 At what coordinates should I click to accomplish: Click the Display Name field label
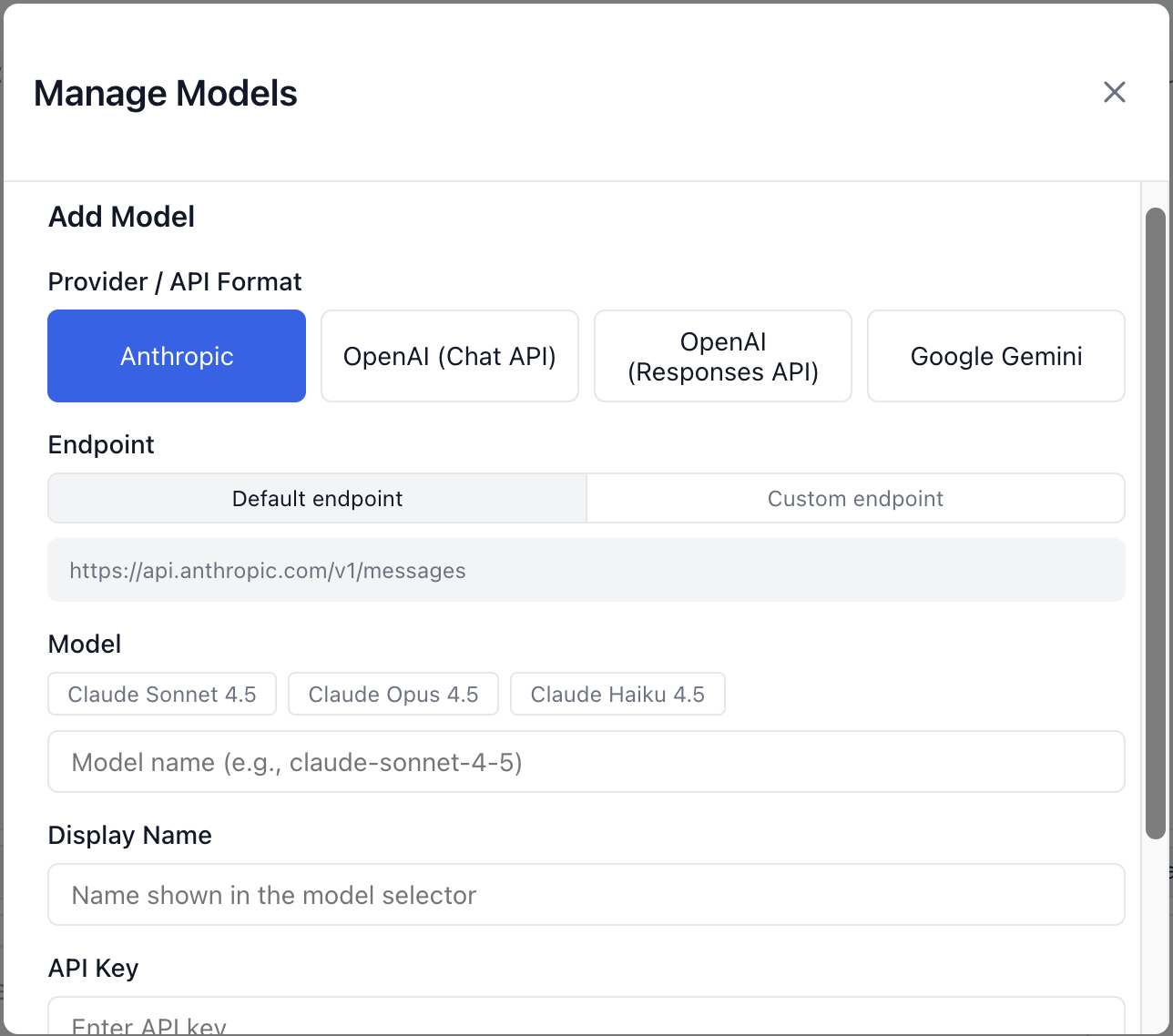tap(129, 836)
